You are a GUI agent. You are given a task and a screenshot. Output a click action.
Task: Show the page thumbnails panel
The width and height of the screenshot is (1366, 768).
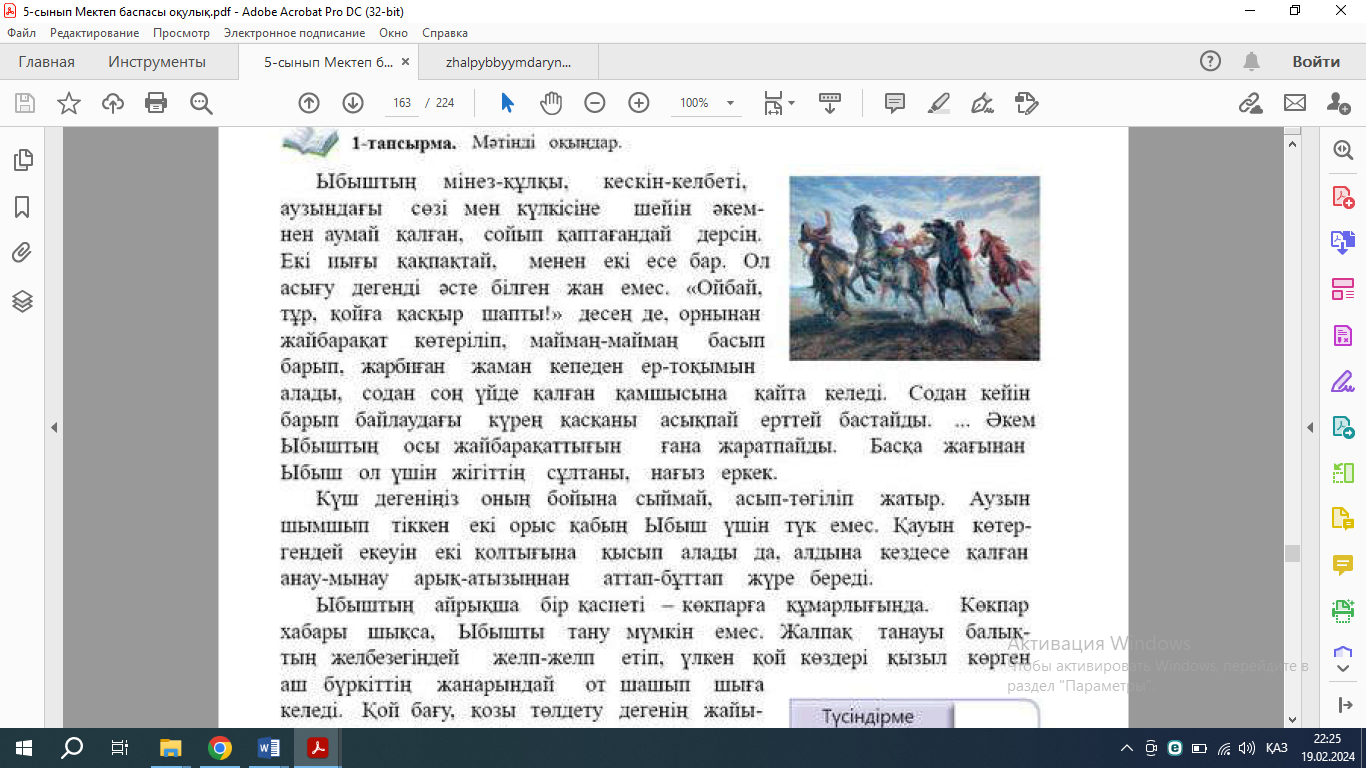(22, 160)
